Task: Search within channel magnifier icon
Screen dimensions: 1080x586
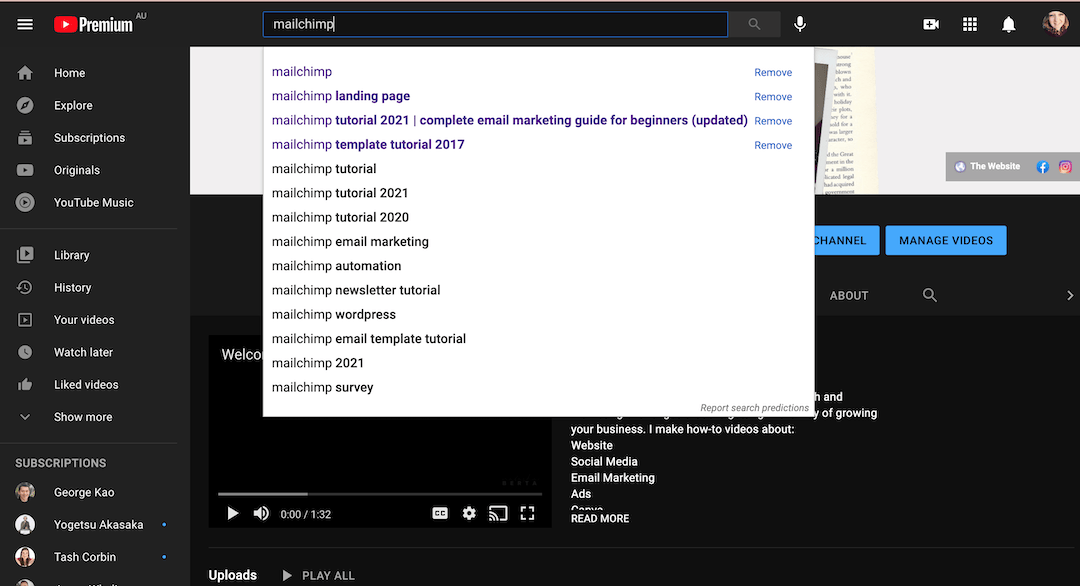Action: (930, 295)
